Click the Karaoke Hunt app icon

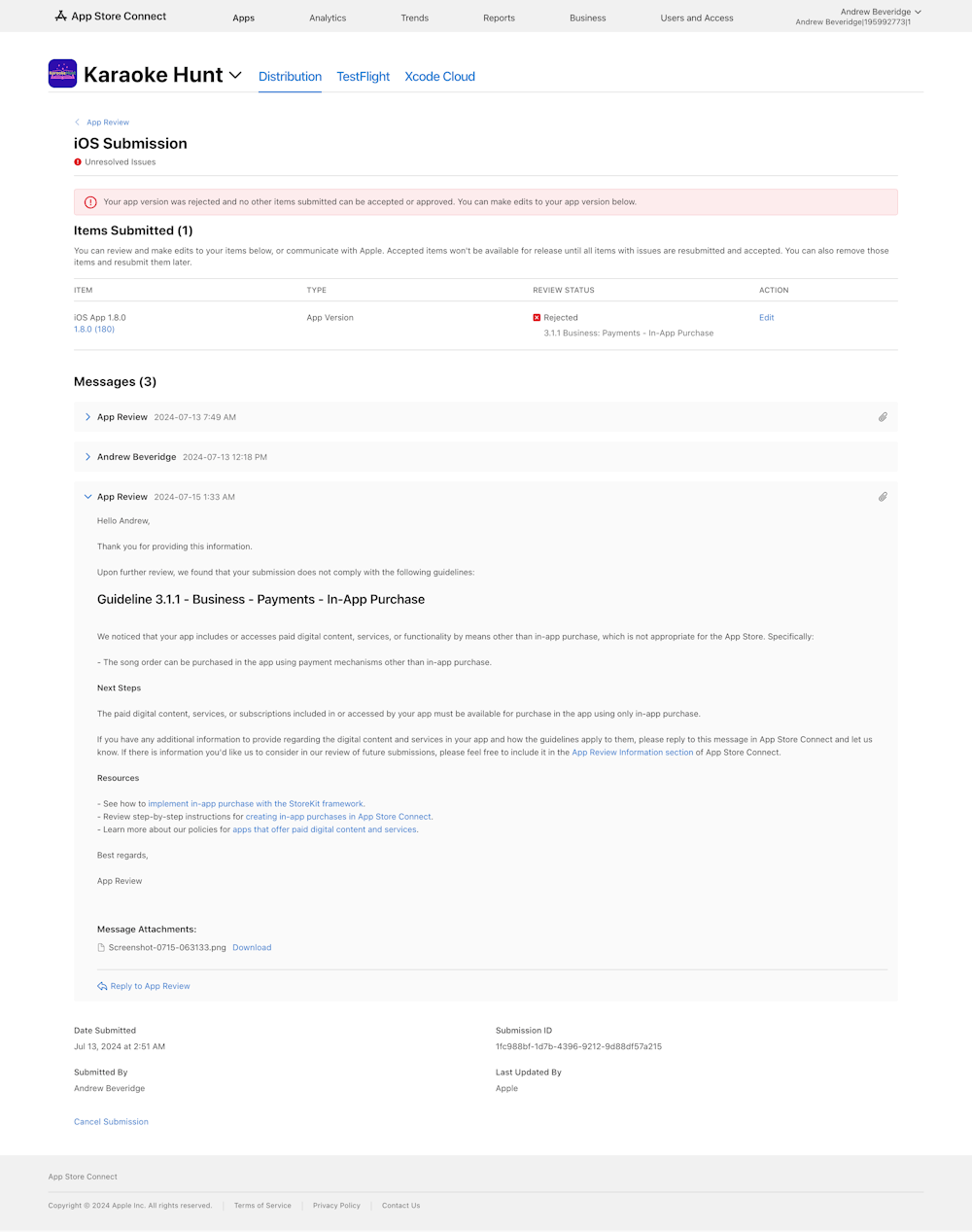coord(62,74)
